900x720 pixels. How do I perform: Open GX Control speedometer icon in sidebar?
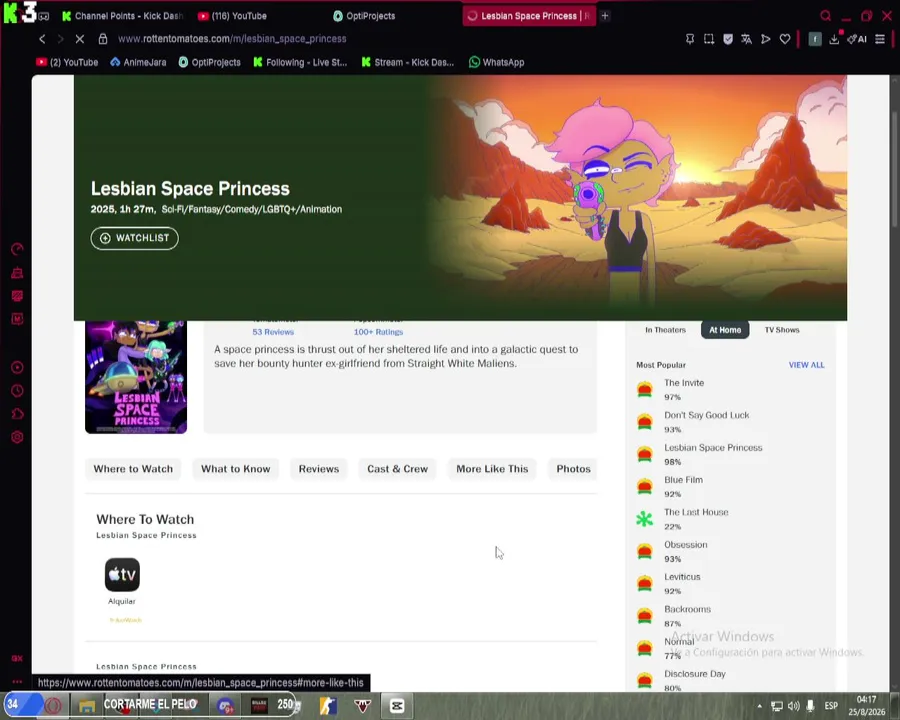pos(17,249)
